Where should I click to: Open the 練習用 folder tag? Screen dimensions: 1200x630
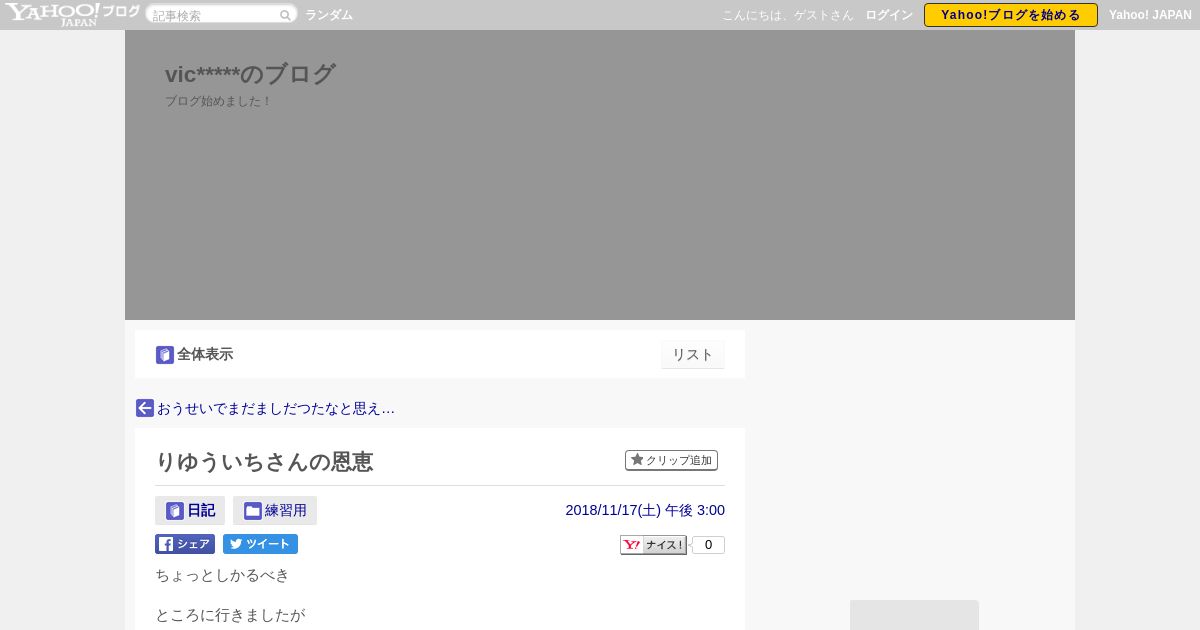[x=275, y=511]
